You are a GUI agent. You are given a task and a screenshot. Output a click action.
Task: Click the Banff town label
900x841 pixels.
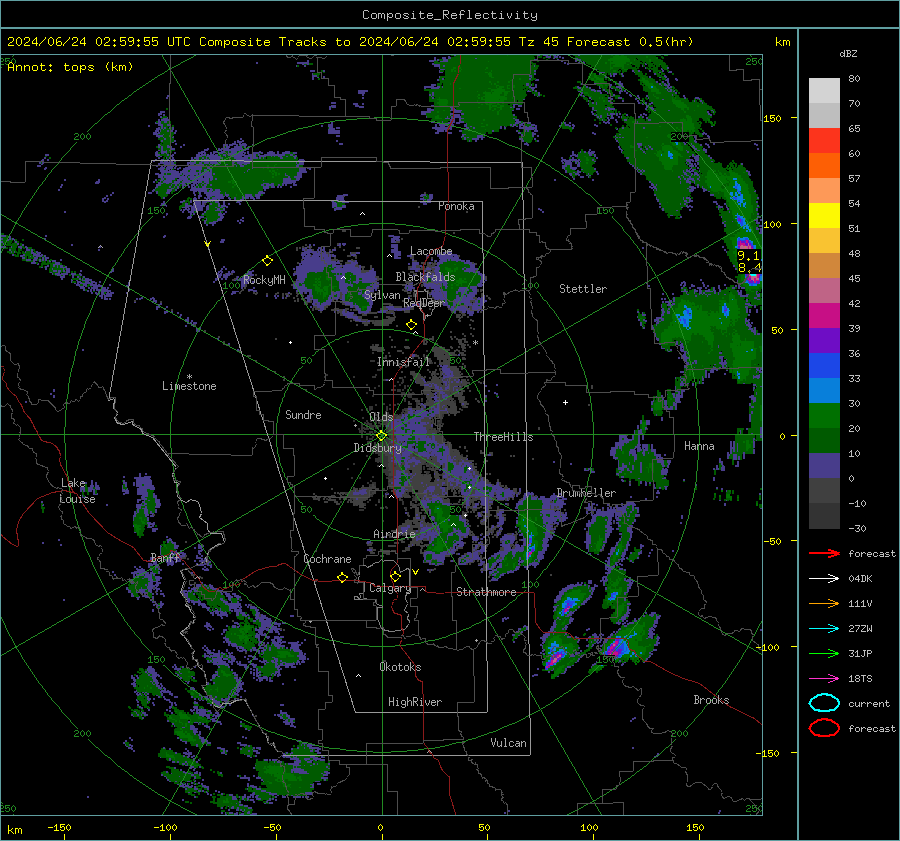point(165,558)
